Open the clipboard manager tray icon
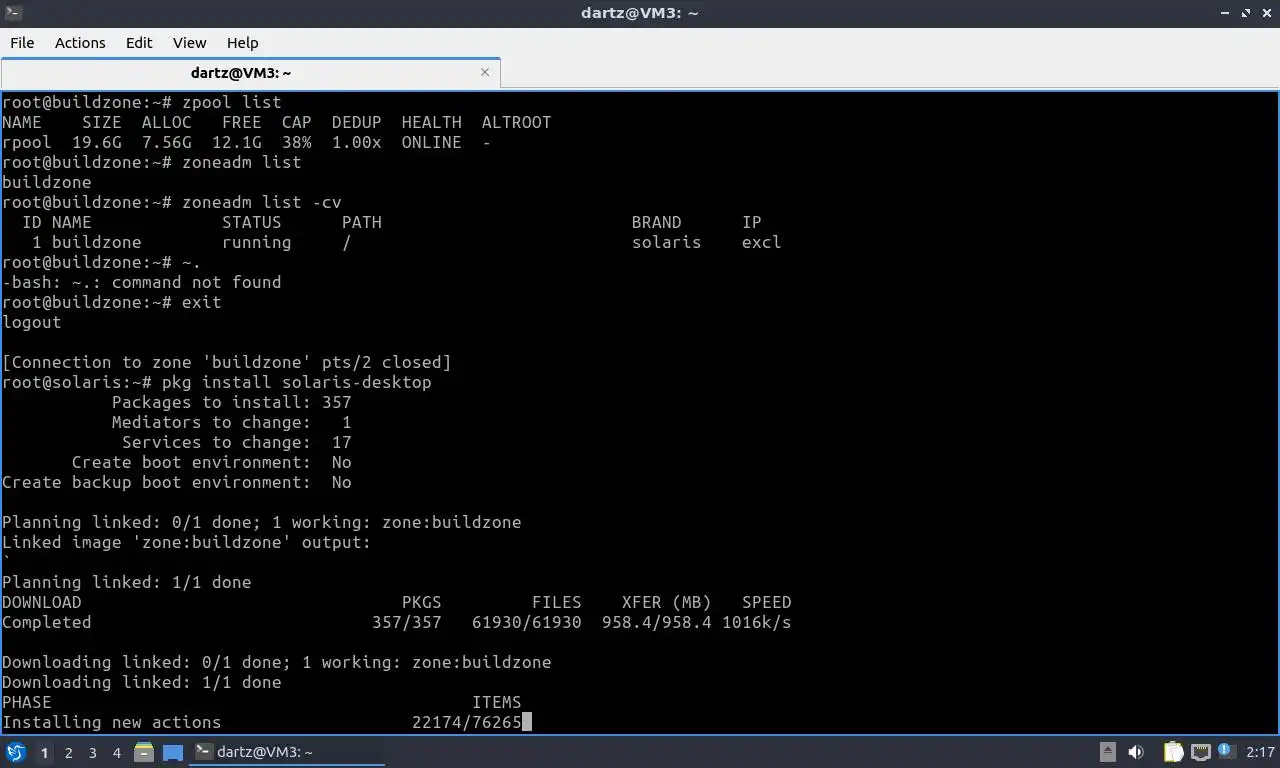The width and height of the screenshot is (1280, 768). point(1173,752)
